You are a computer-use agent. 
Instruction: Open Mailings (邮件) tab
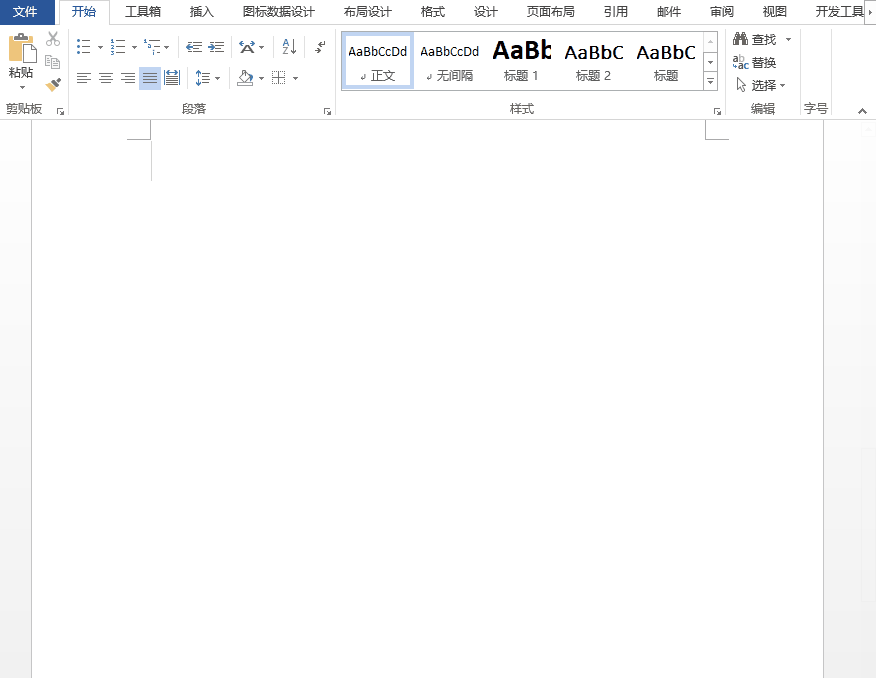coord(669,12)
